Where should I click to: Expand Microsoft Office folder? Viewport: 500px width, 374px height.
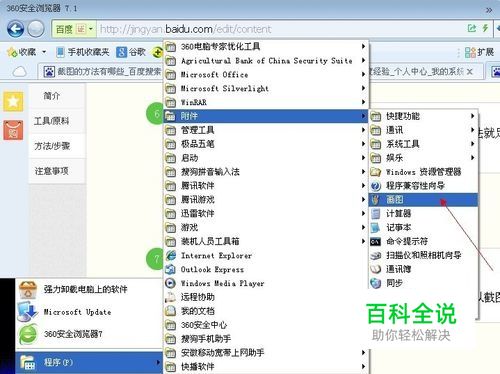(x=266, y=74)
